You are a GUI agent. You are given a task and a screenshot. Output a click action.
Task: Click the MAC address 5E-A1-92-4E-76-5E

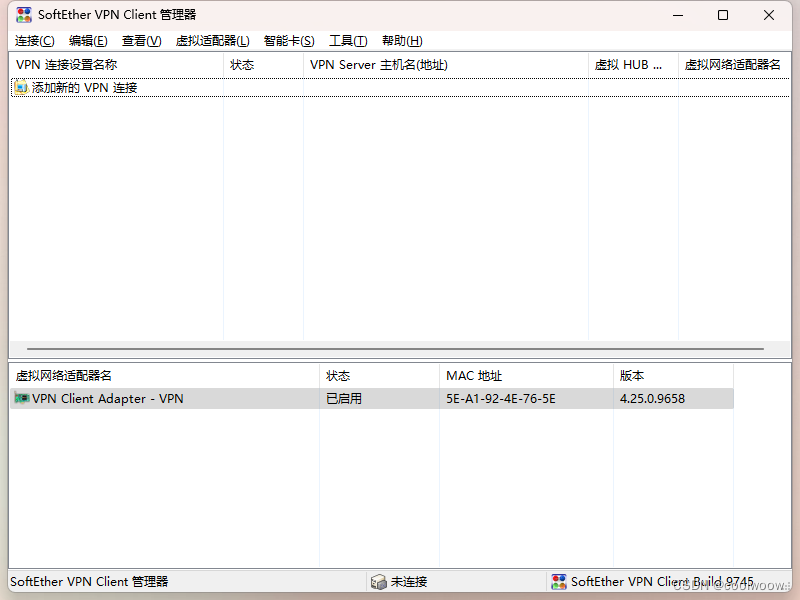point(501,398)
